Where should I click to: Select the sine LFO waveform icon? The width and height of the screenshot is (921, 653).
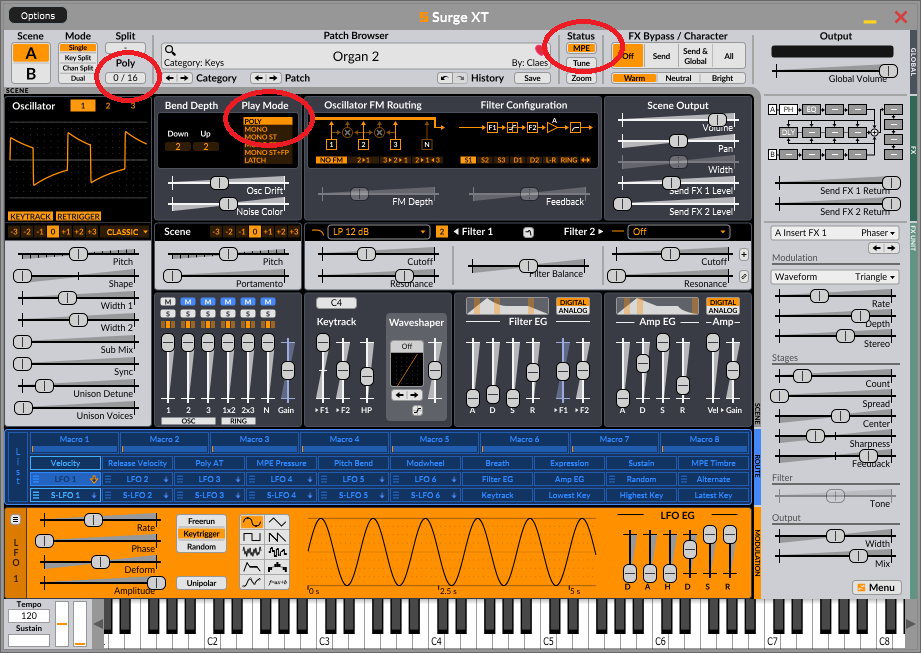tap(252, 522)
